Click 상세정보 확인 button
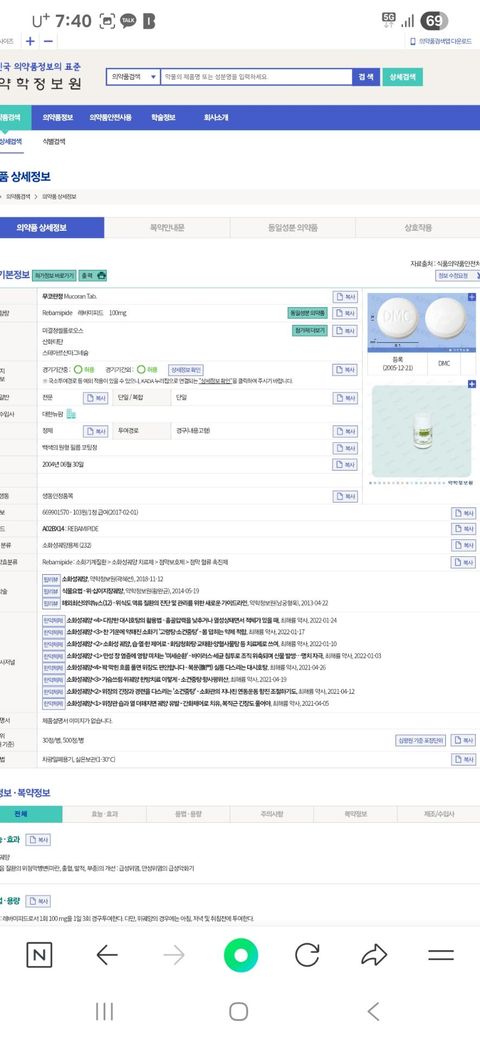This screenshot has width=480, height=1040. coord(186,369)
